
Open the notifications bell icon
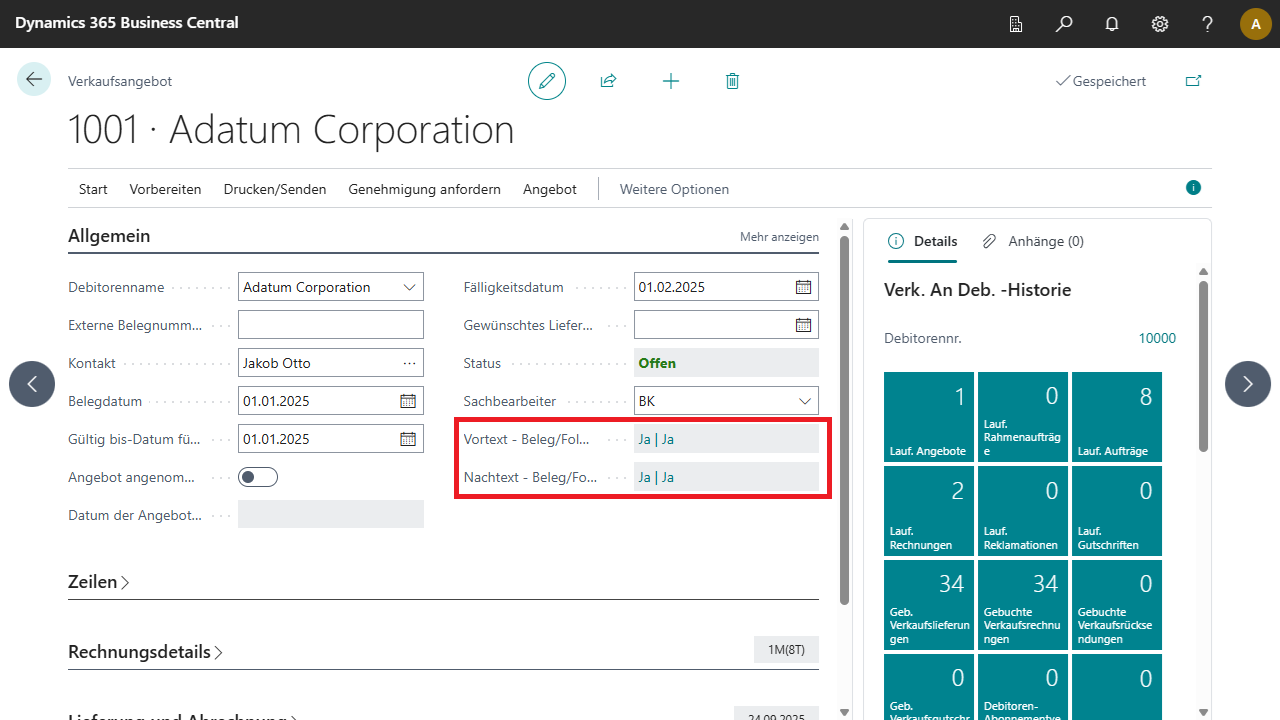tap(1112, 24)
